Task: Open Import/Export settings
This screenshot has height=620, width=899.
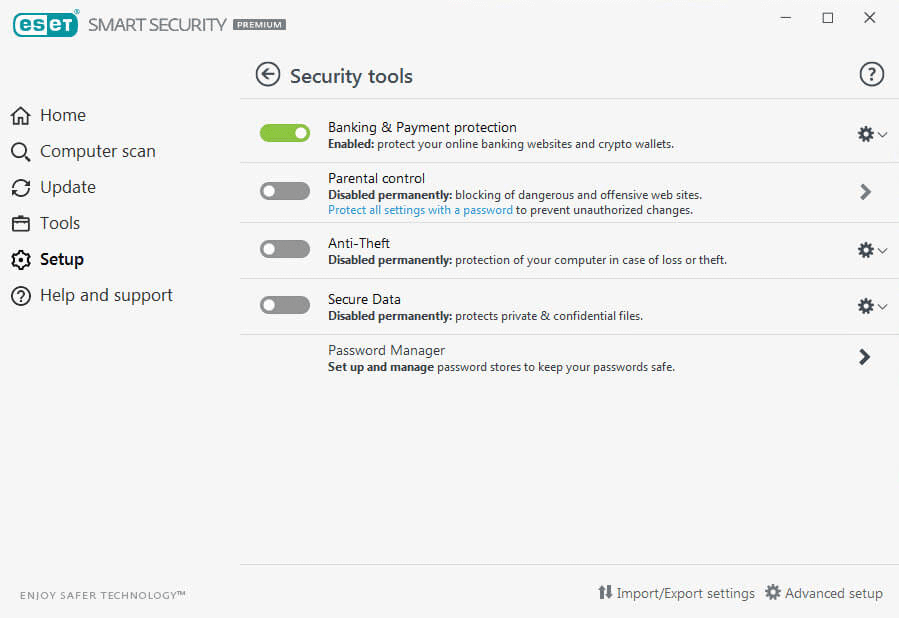Action: [685, 593]
